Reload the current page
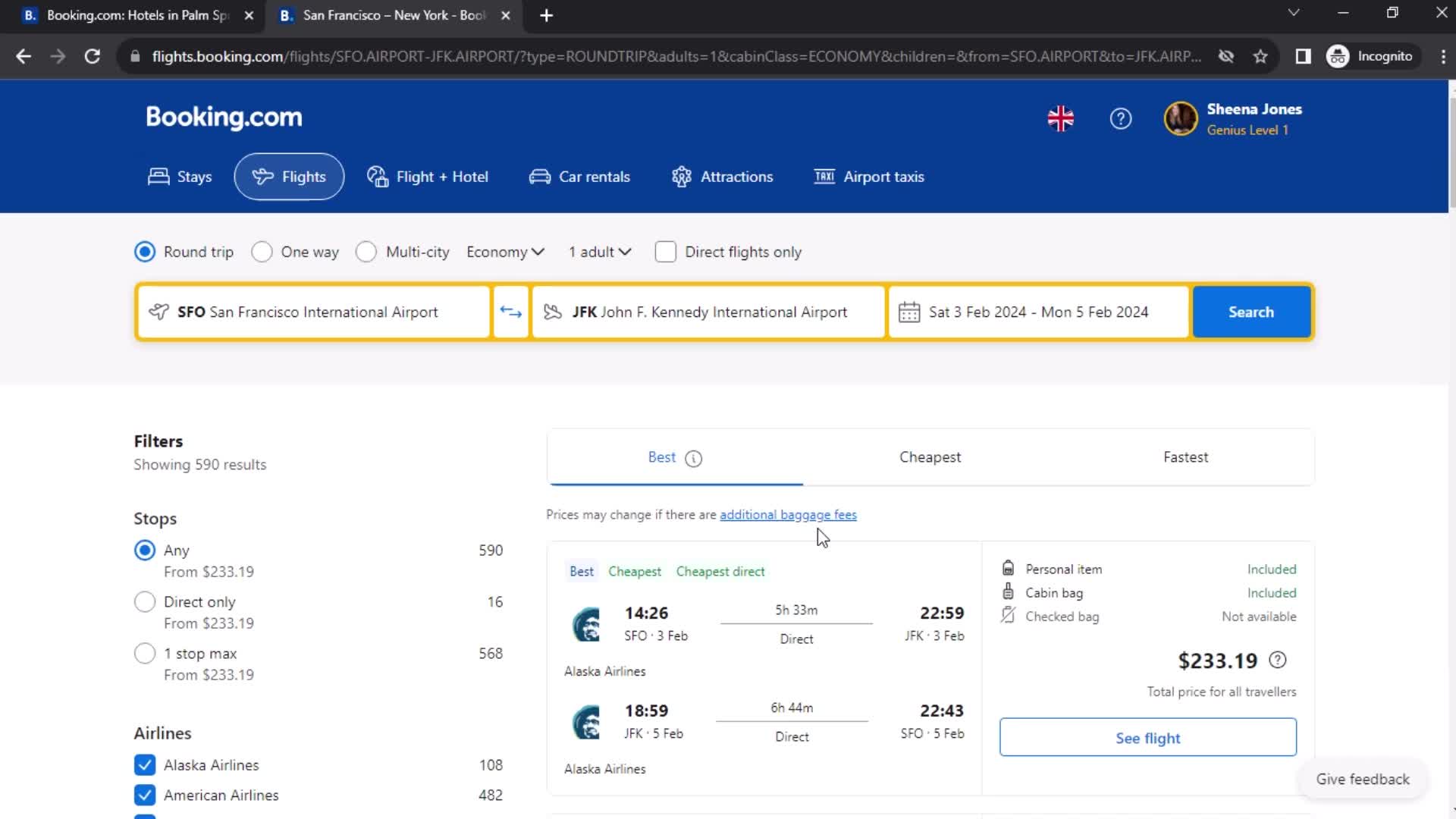 (93, 56)
